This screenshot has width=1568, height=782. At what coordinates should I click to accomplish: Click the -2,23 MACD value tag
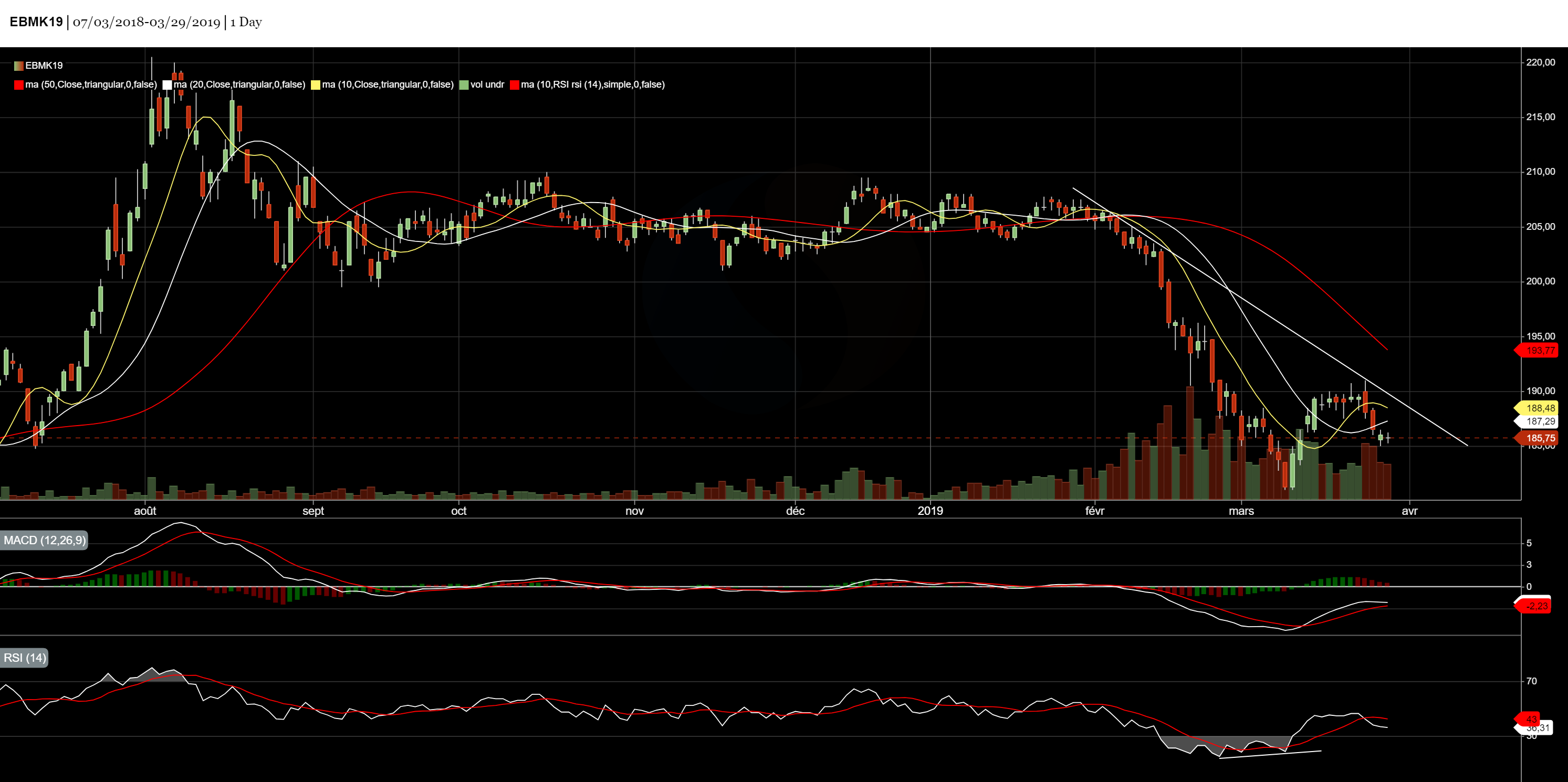click(x=1533, y=606)
